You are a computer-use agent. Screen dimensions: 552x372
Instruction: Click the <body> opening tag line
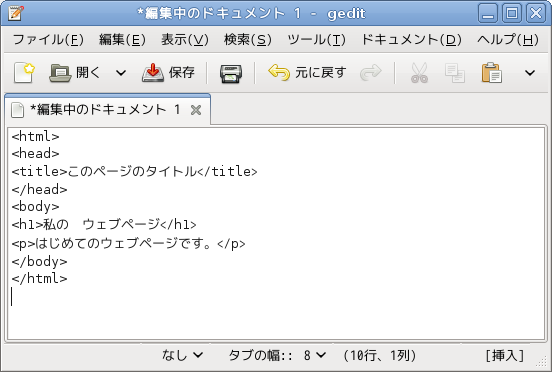[x=35, y=207]
